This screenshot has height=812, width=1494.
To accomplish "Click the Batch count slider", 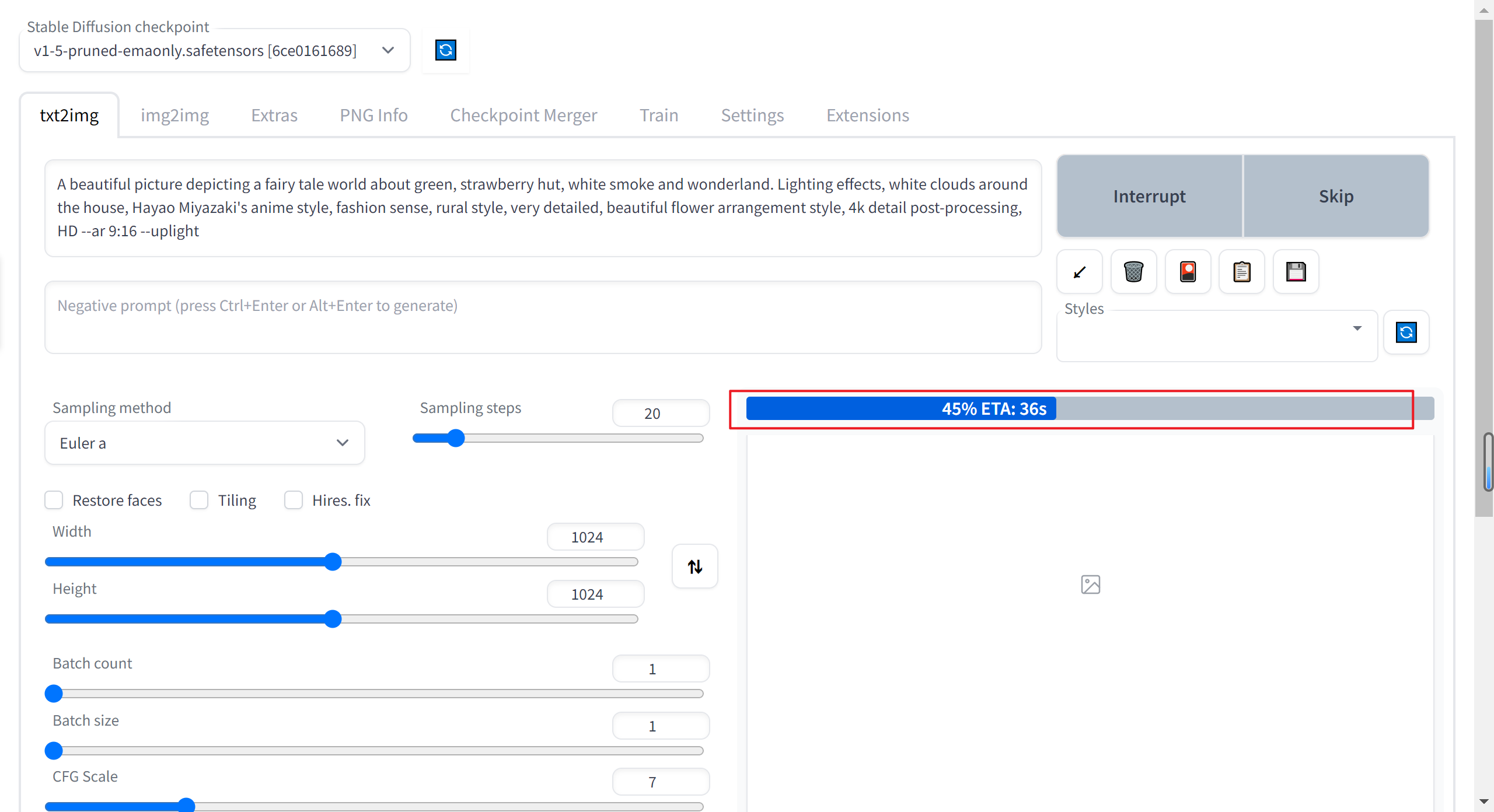I will tap(374, 694).
